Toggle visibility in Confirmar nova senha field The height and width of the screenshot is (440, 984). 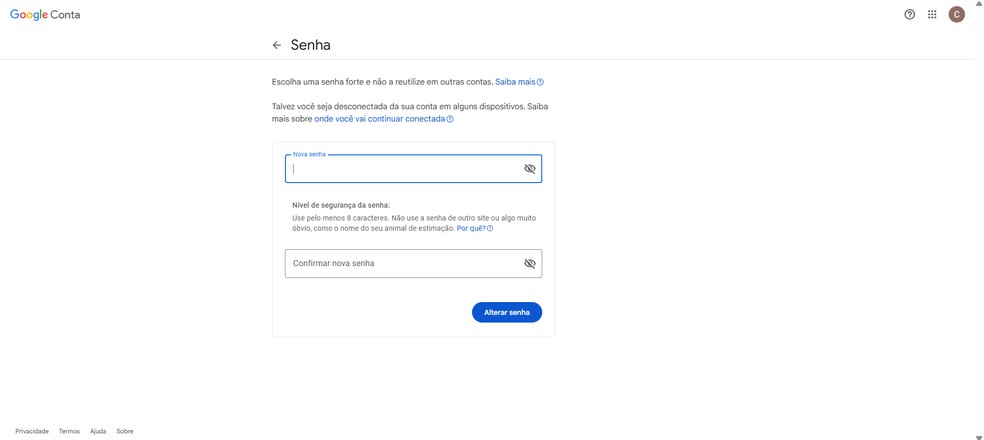tap(530, 264)
